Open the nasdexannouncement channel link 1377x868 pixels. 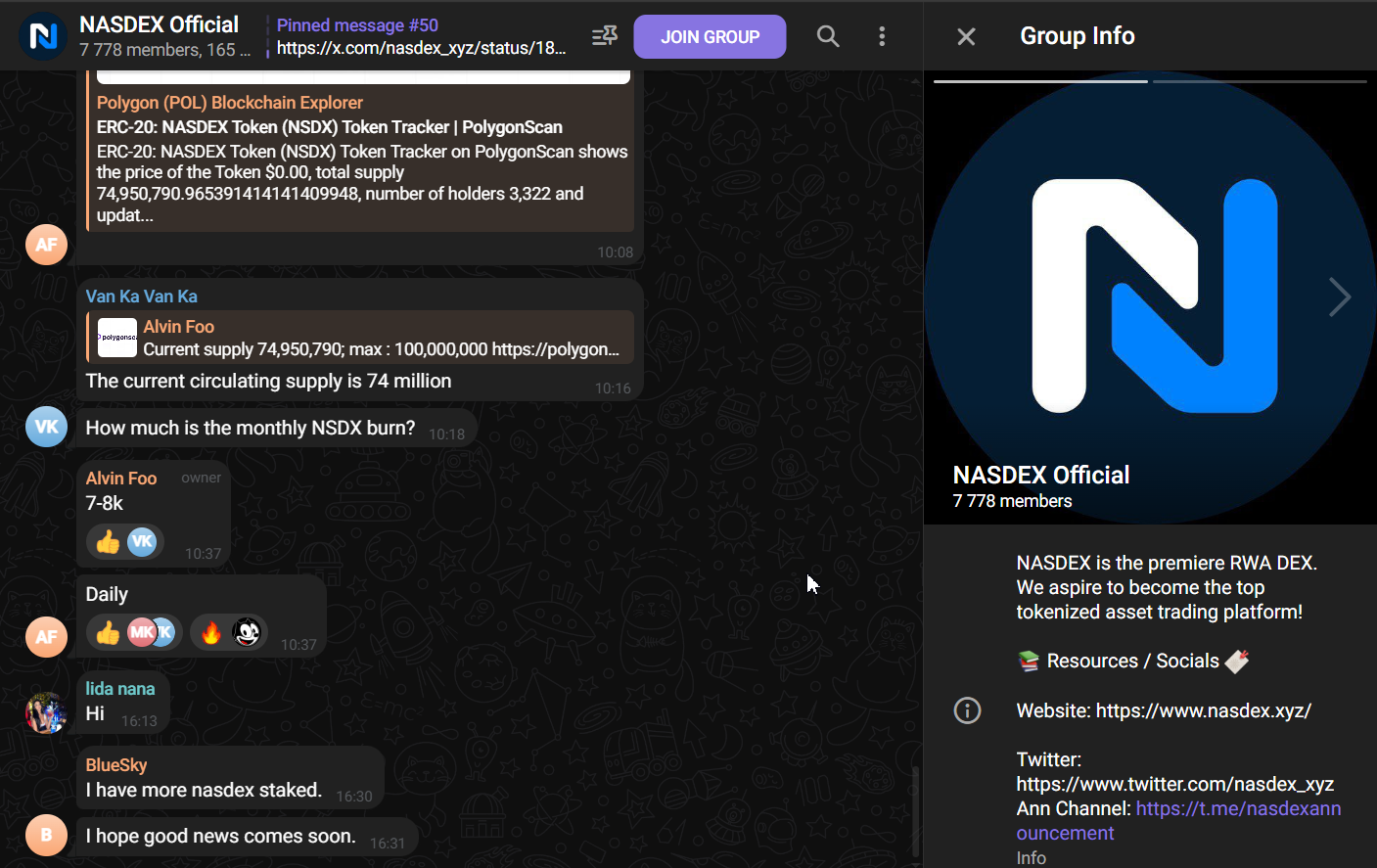(x=1178, y=820)
